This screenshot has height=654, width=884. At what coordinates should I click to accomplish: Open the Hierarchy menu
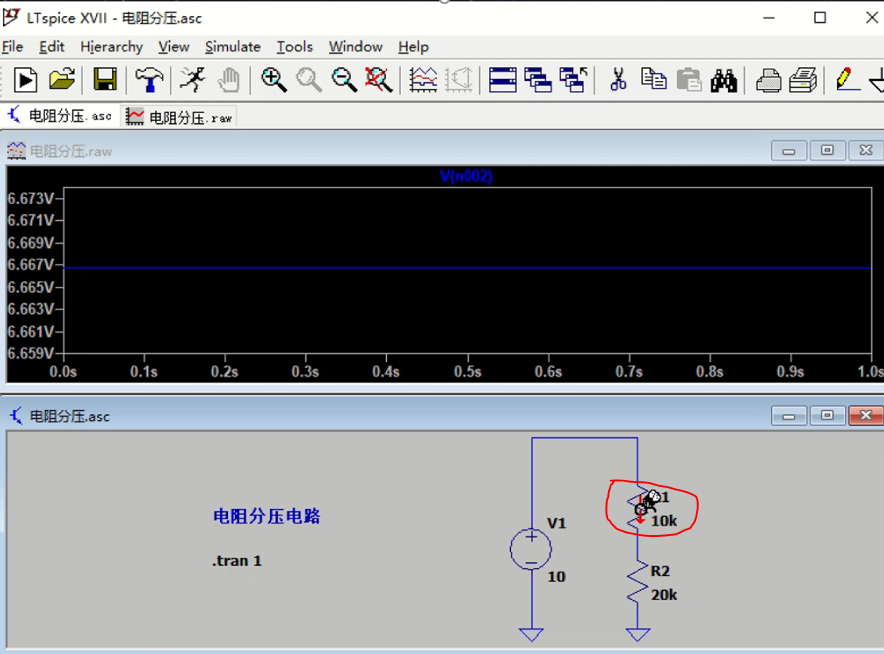(x=111, y=47)
